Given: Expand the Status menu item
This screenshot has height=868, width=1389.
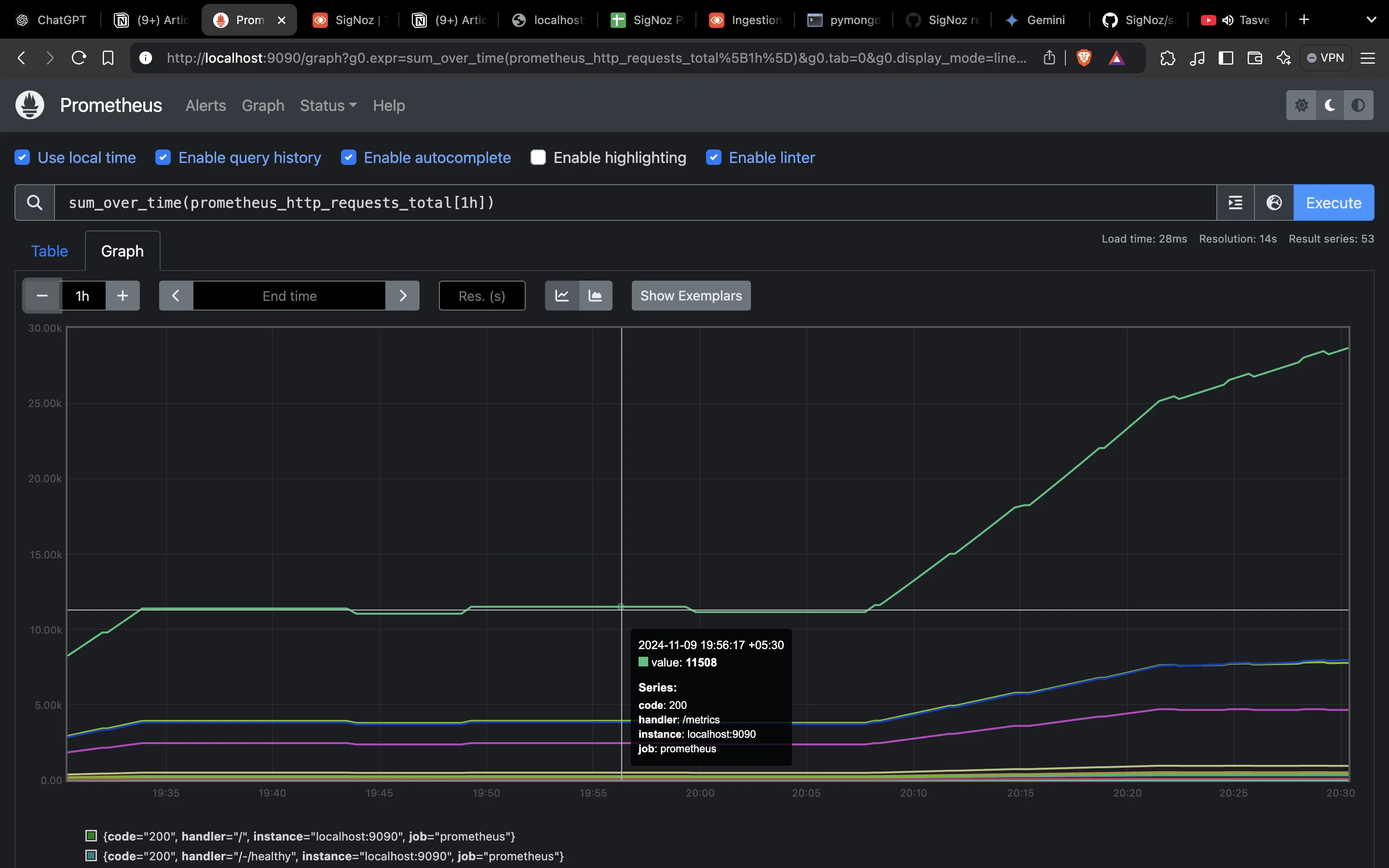Looking at the screenshot, I should pyautogui.click(x=328, y=105).
